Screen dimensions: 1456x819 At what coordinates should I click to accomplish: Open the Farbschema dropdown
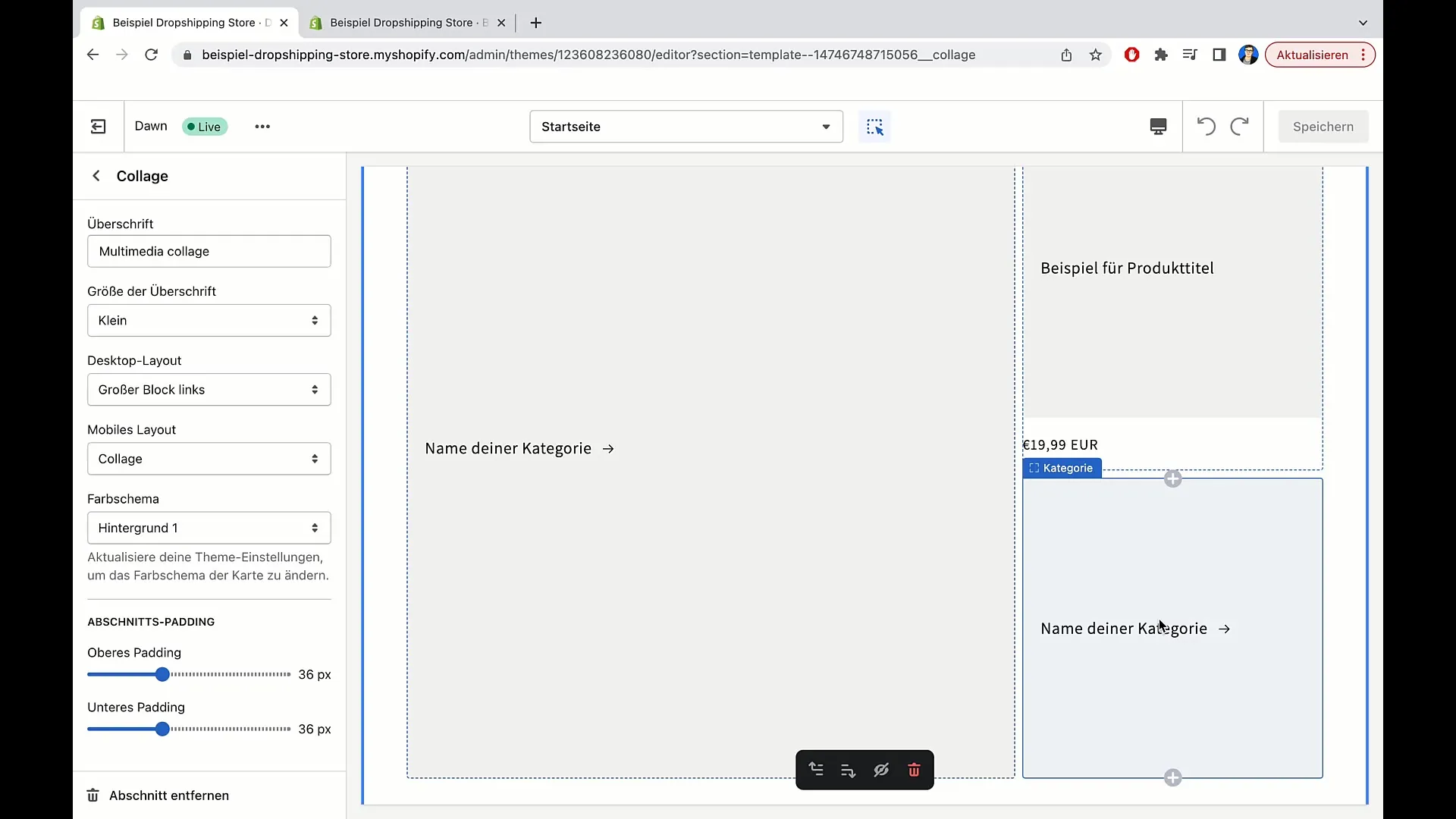[x=209, y=528]
